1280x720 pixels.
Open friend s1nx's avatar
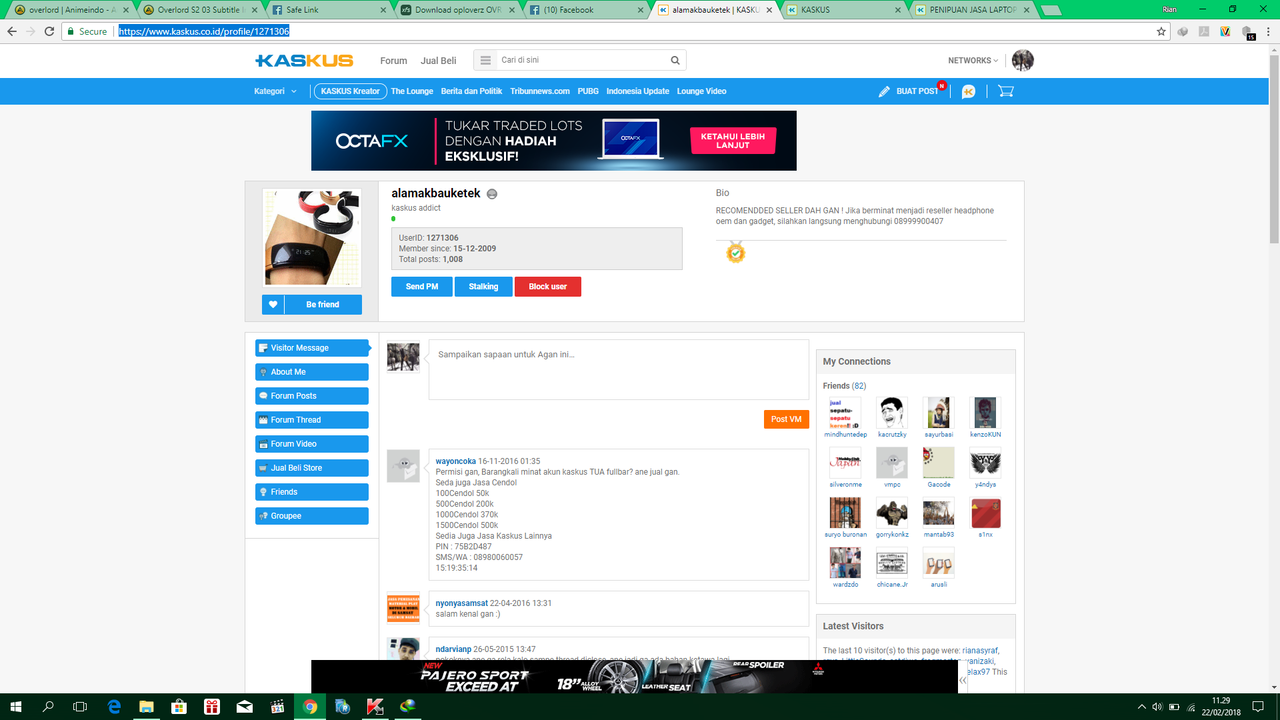click(x=986, y=513)
